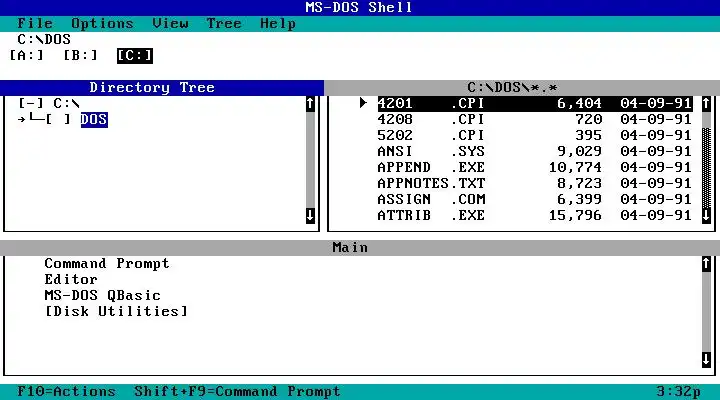
Task: Select file ASSIGN.COM
Action: [535, 199]
